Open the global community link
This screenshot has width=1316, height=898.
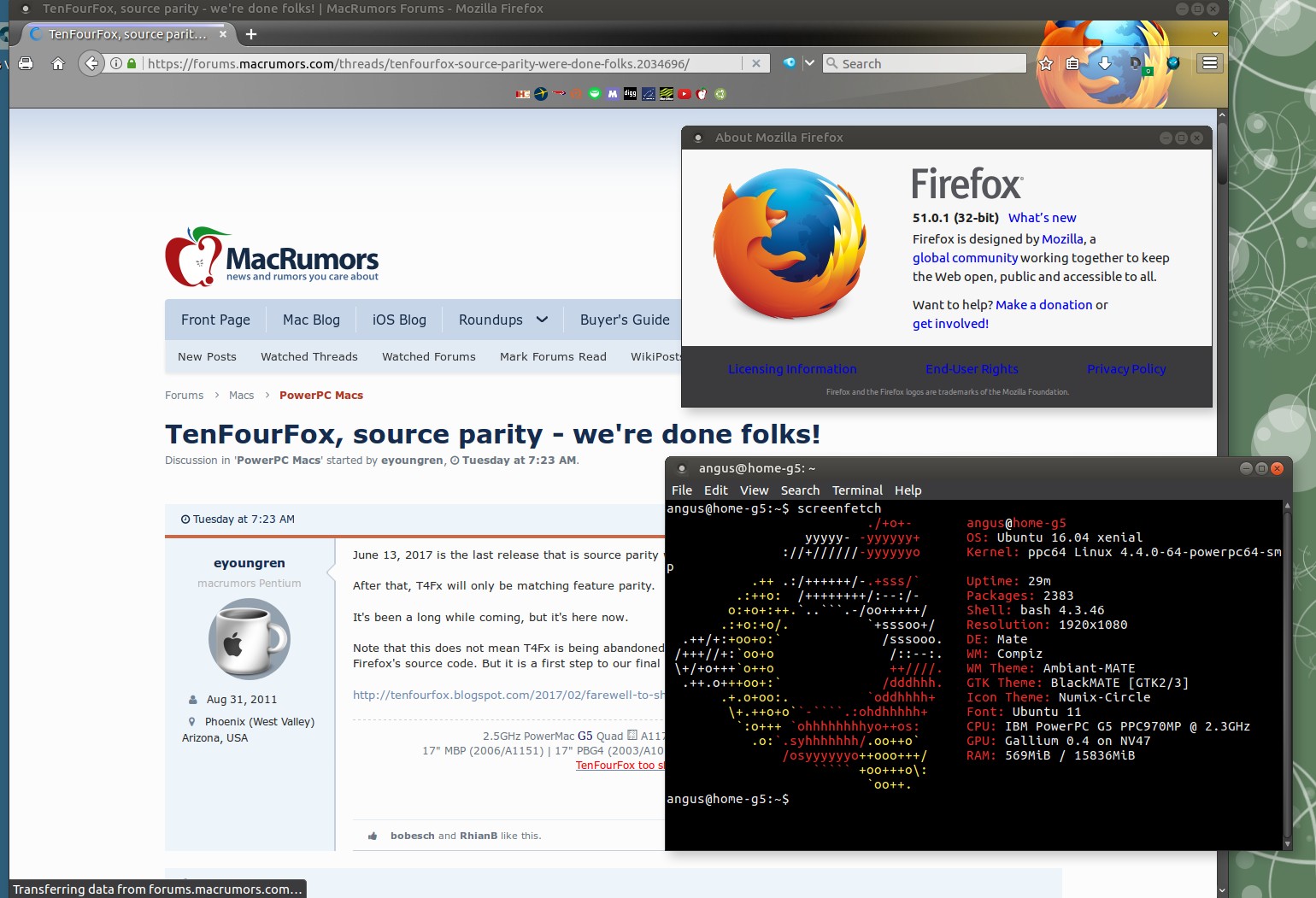[x=965, y=258]
